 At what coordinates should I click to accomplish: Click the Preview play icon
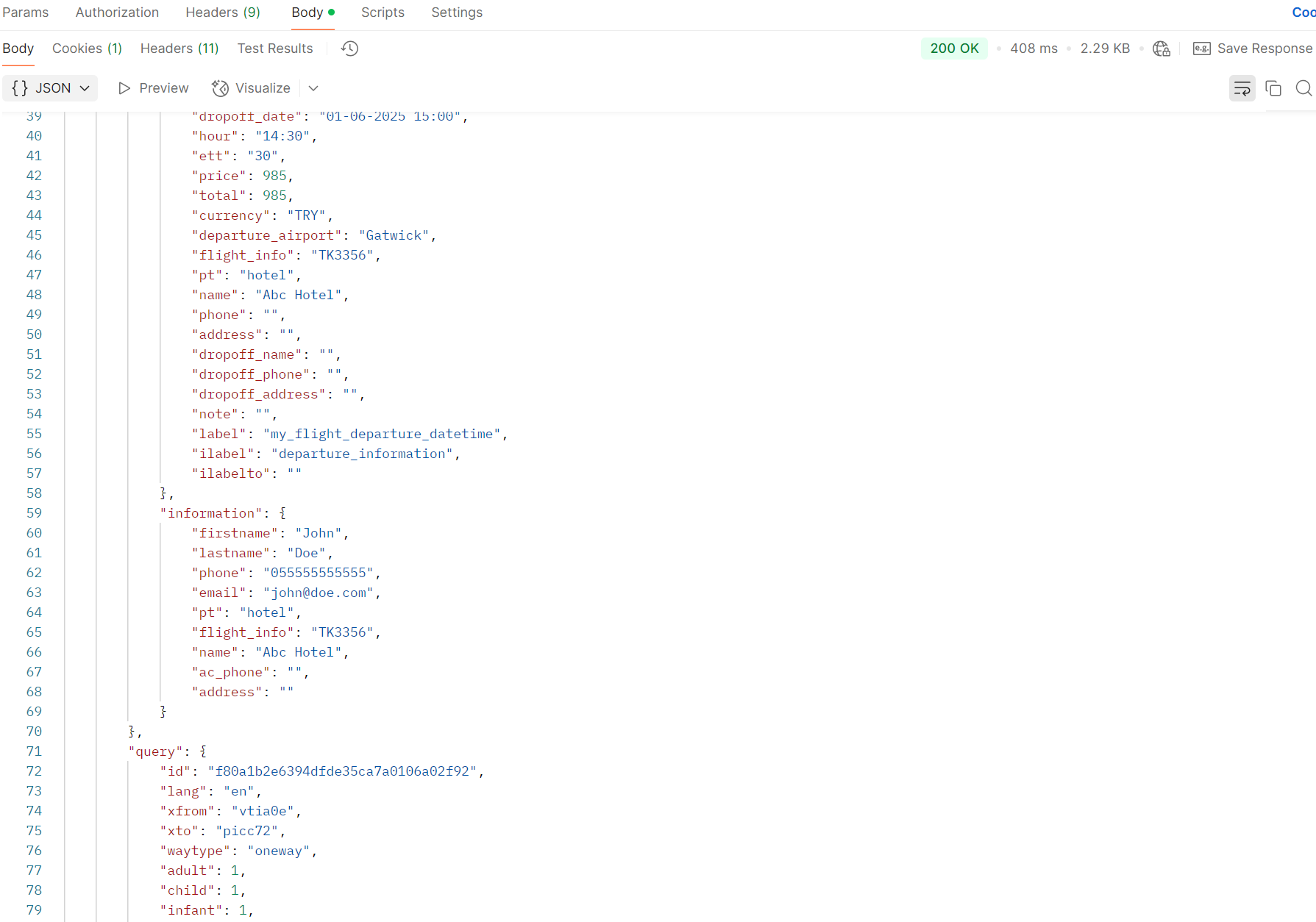tap(124, 88)
